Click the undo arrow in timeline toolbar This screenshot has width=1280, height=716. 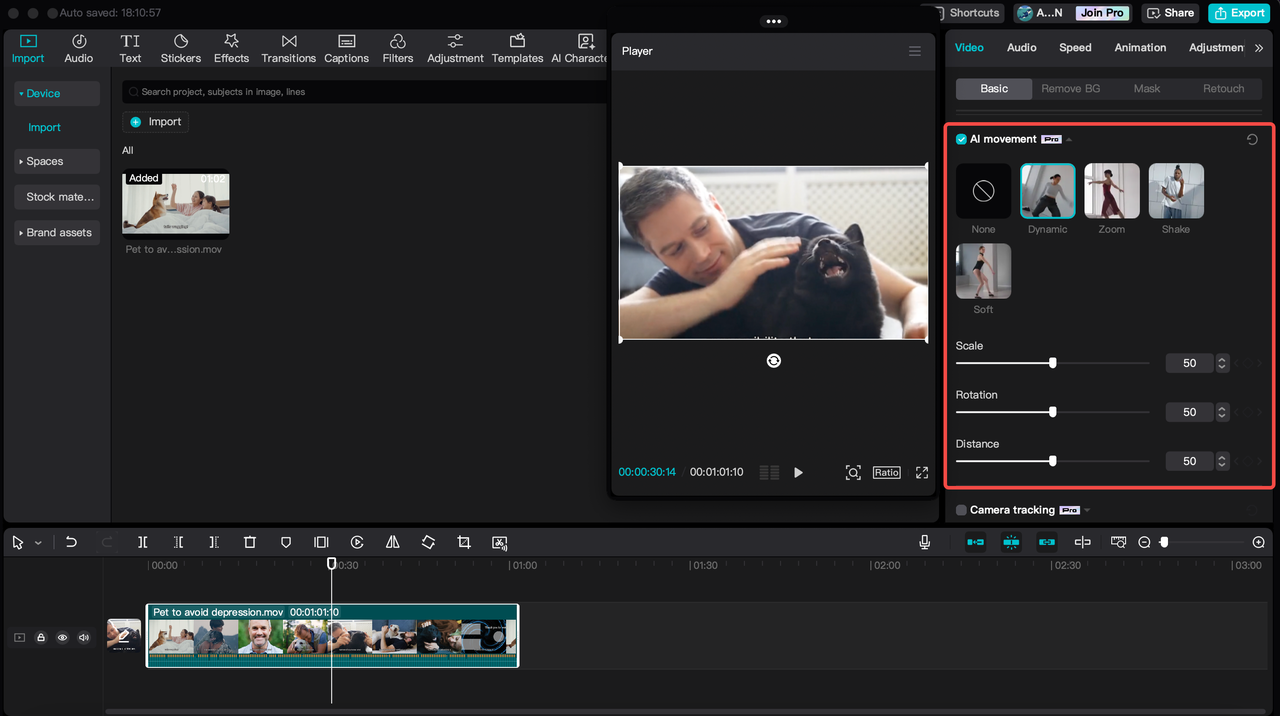[x=71, y=542]
